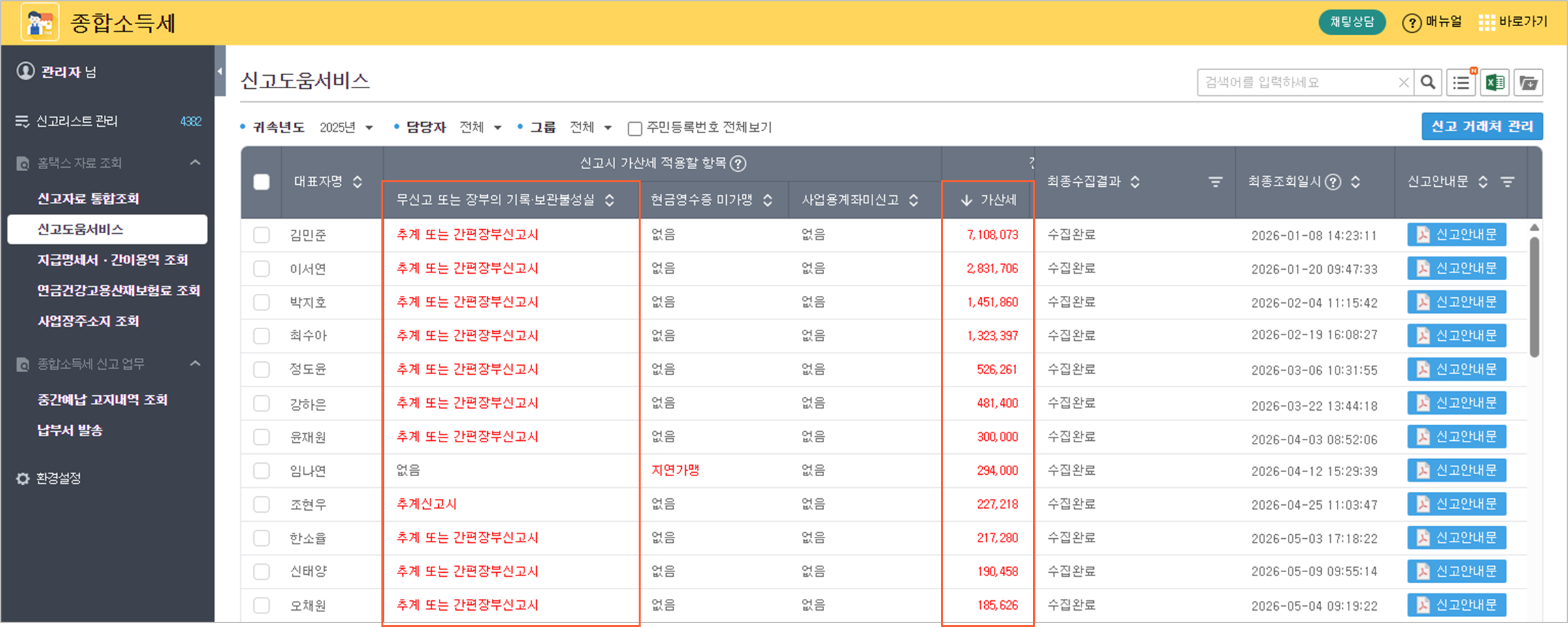Sort by 대표자명 using its sort arrows
This screenshot has width=1568, height=627.
(357, 182)
